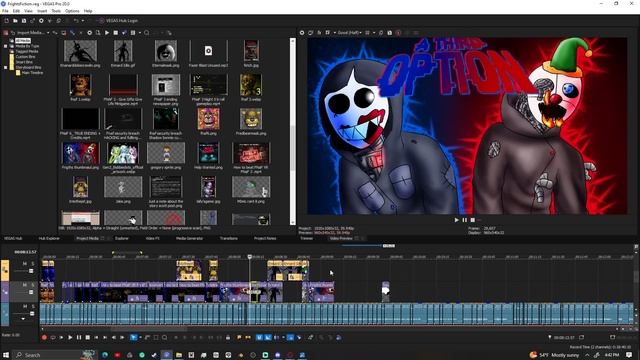Click the timeline horizontal scrollbar
640x360 pixels.
pyautogui.click(x=149, y=329)
